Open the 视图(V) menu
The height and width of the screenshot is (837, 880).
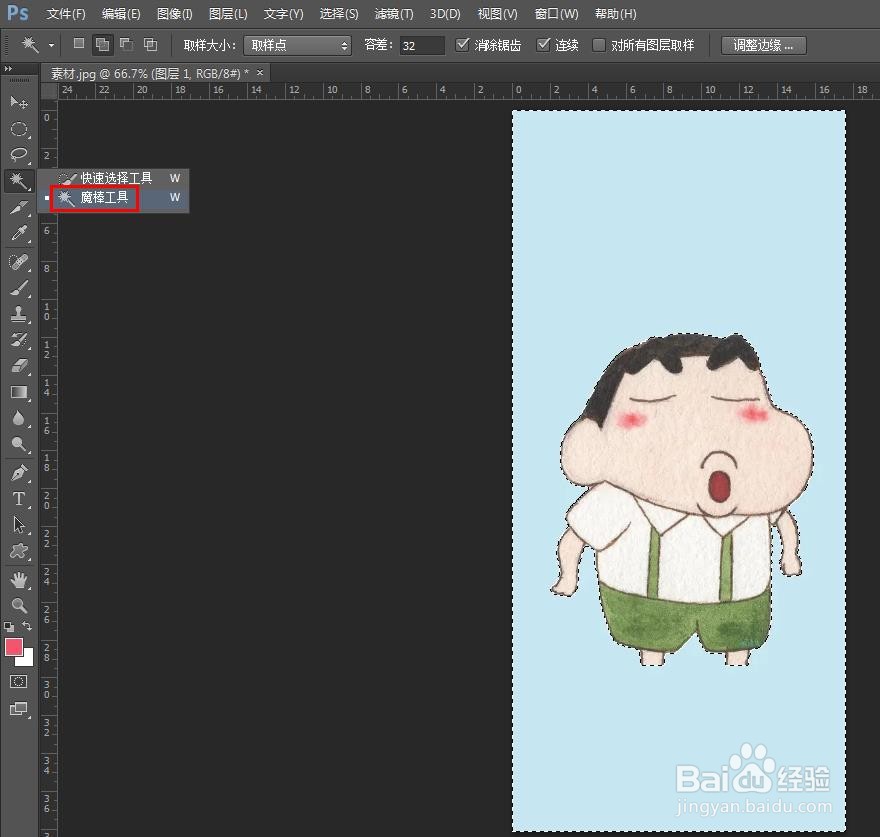tap(497, 13)
